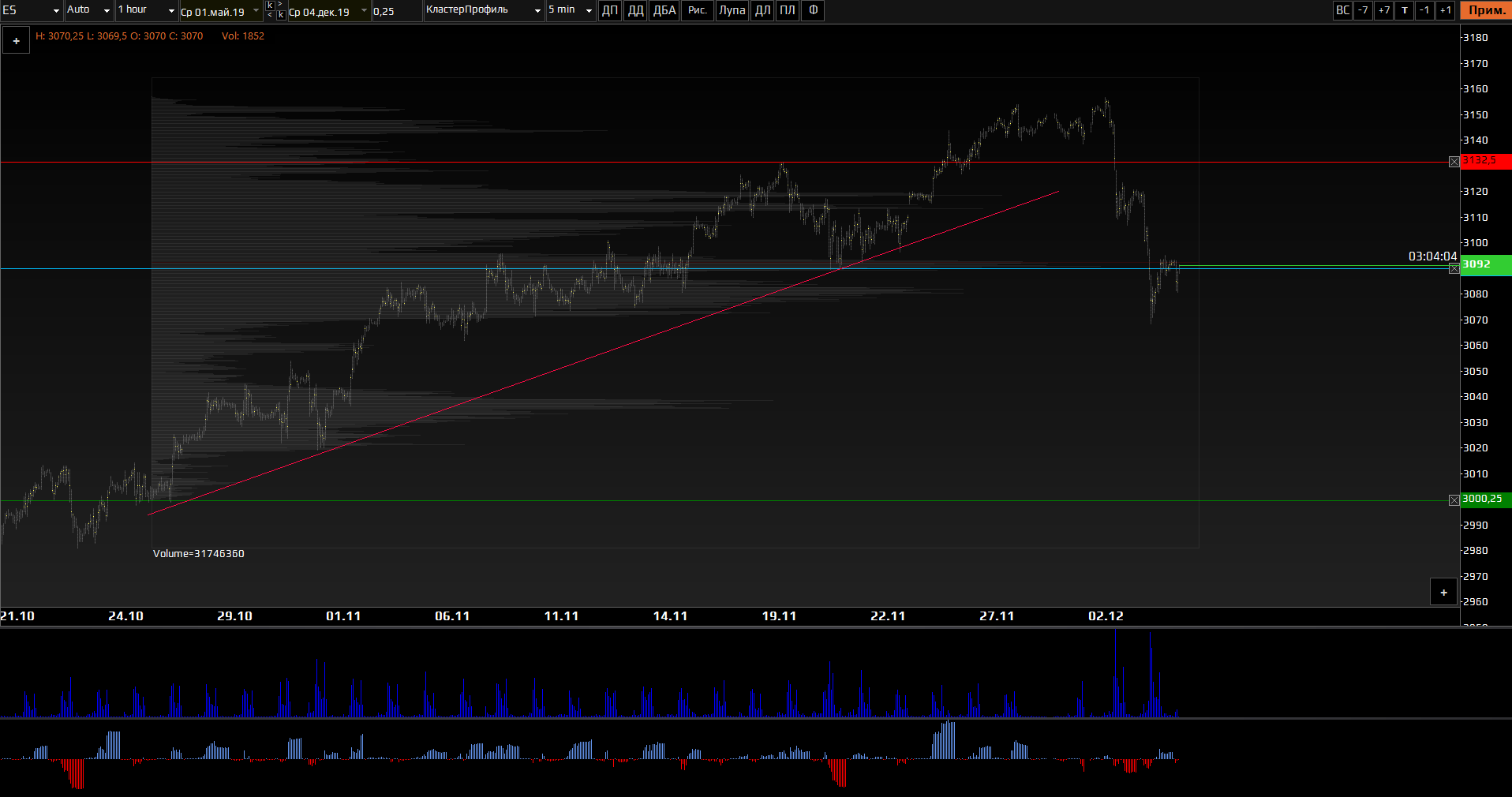This screenshot has height=797, width=1512.
Task: Open the КластерПрофиль chart type dropdown
Action: click(x=484, y=10)
